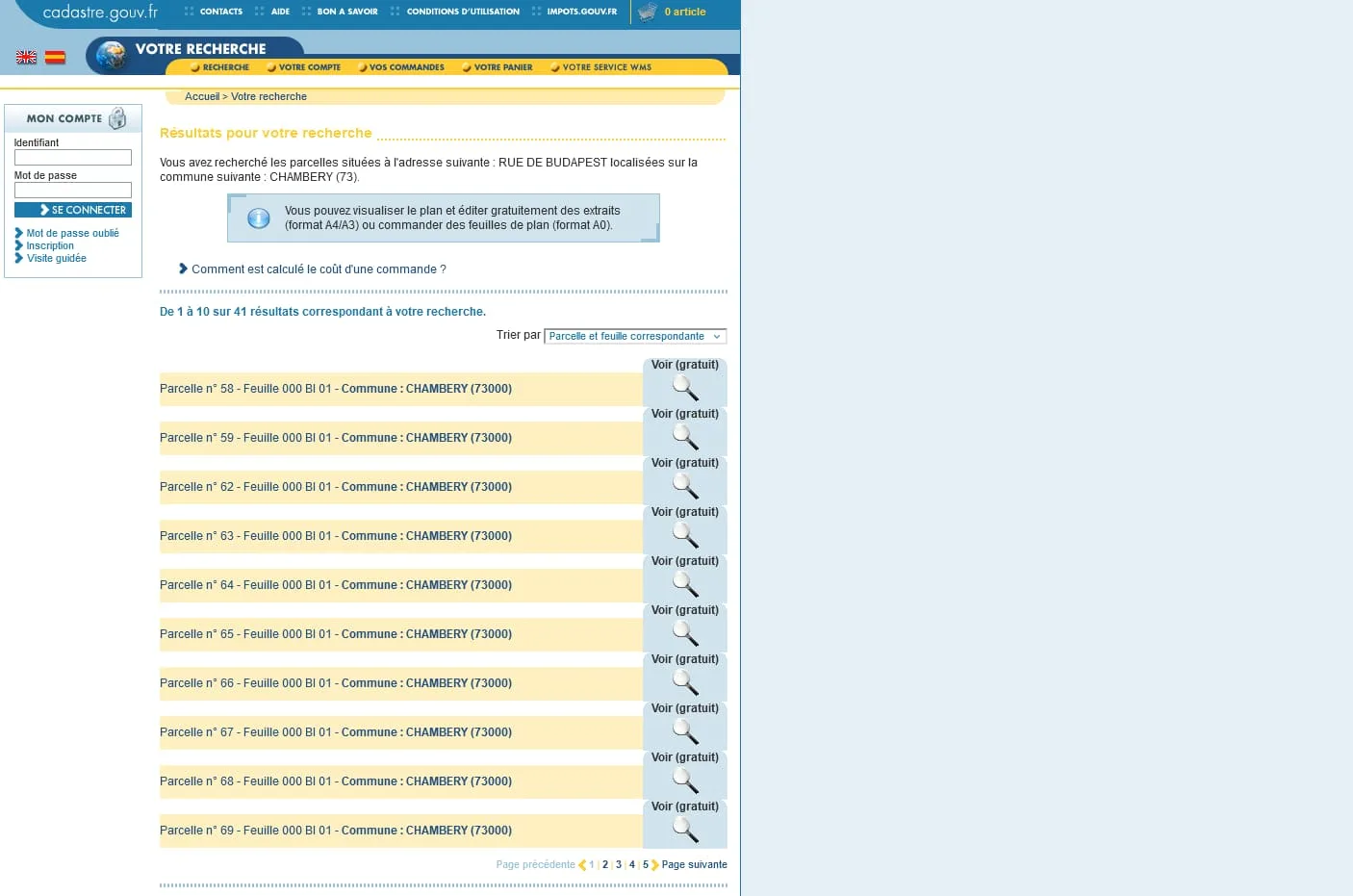Switch site language to Spanish flag
This screenshot has height=896, width=1353.
pos(56,58)
